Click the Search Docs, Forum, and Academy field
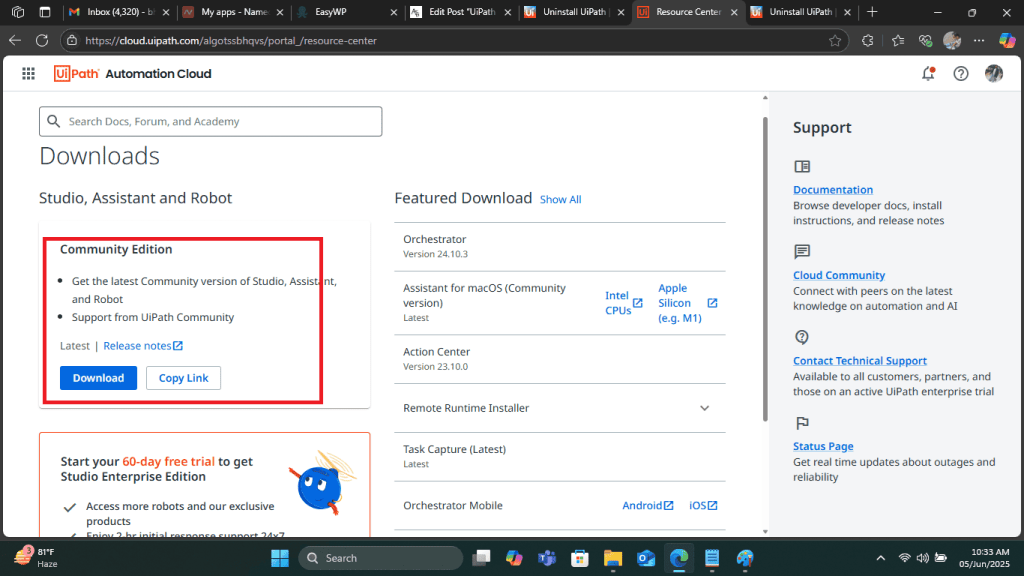1024x576 pixels. [x=210, y=121]
